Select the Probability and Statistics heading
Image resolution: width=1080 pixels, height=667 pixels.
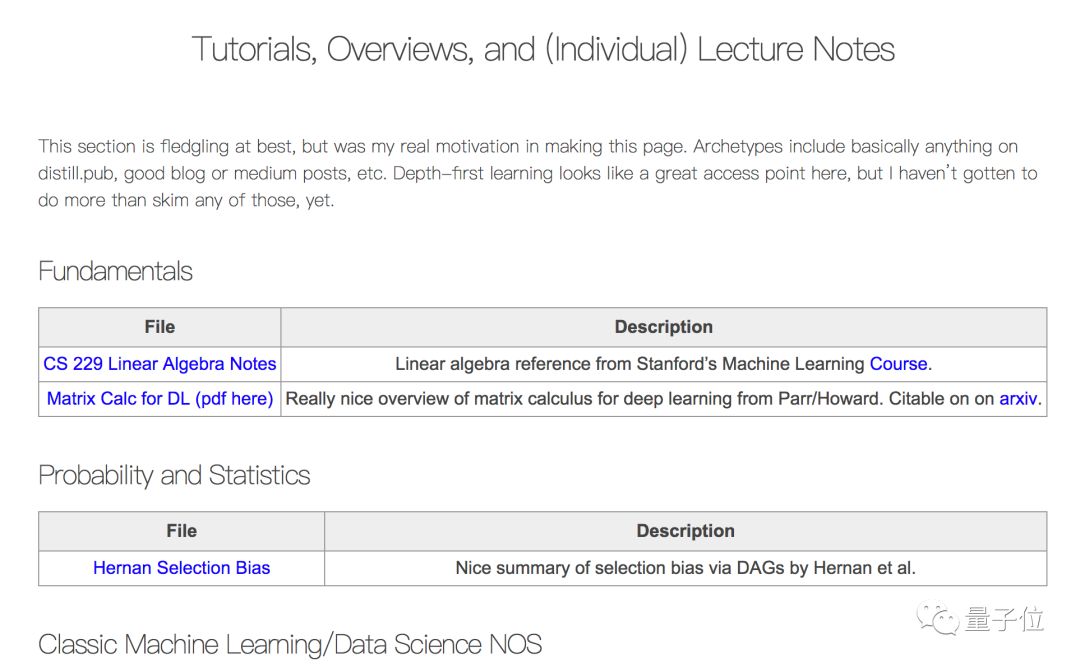pyautogui.click(x=174, y=475)
